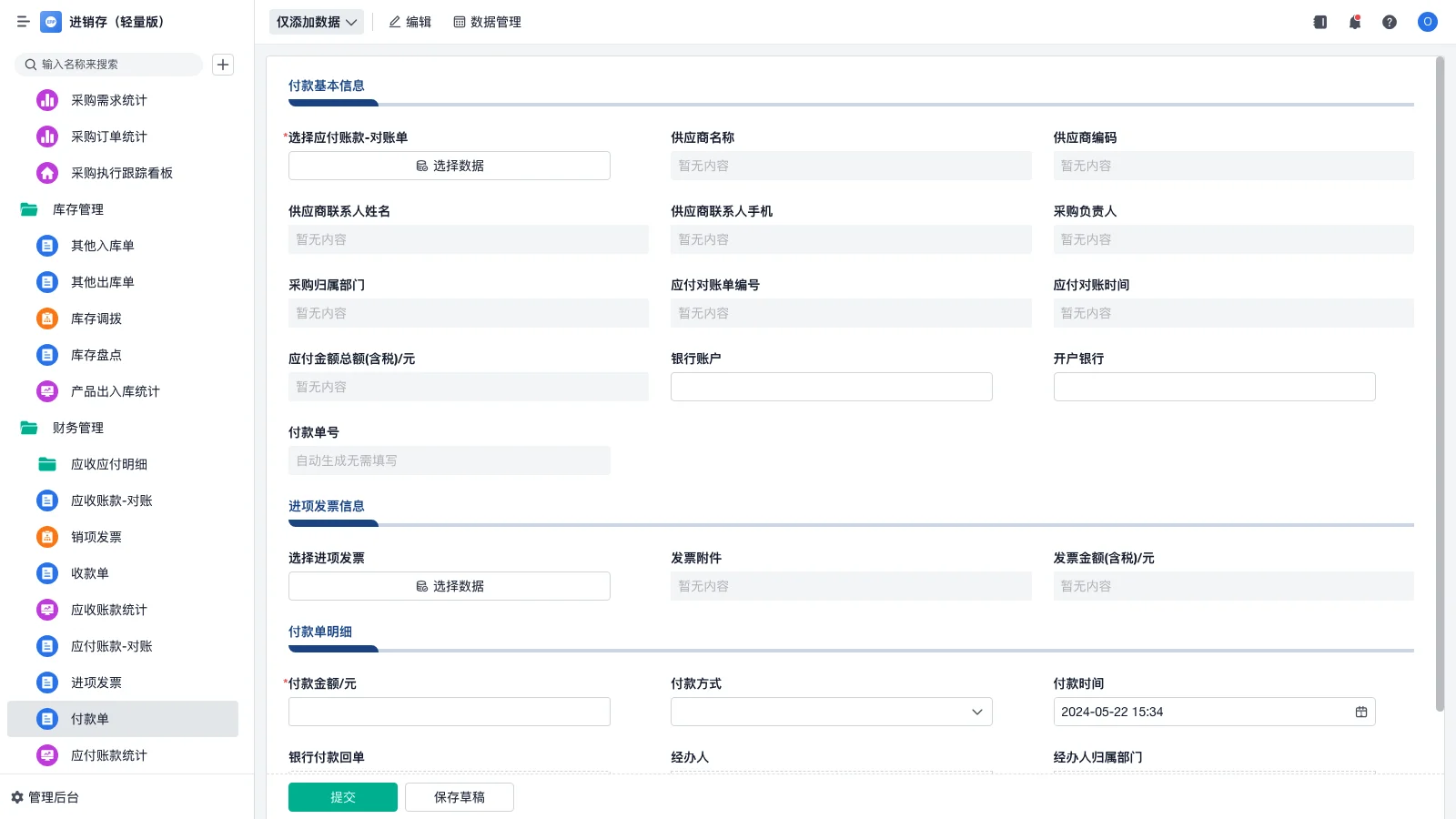Collapse the 财务管理 folder

(77, 428)
